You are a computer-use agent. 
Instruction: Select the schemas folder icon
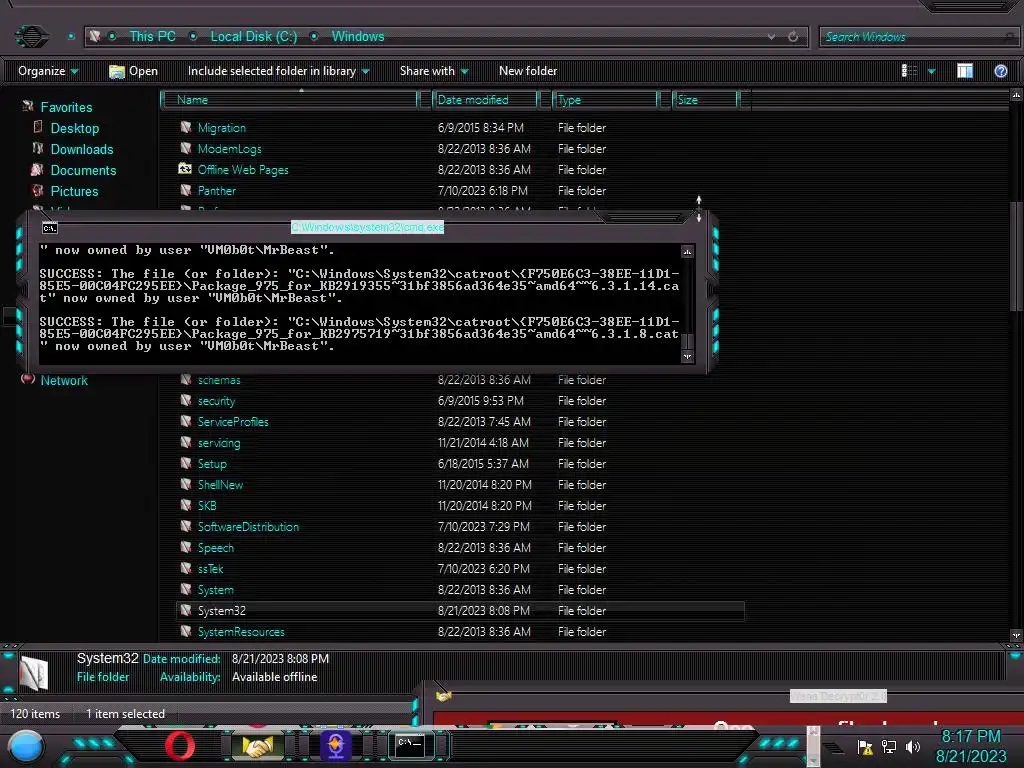pos(186,379)
